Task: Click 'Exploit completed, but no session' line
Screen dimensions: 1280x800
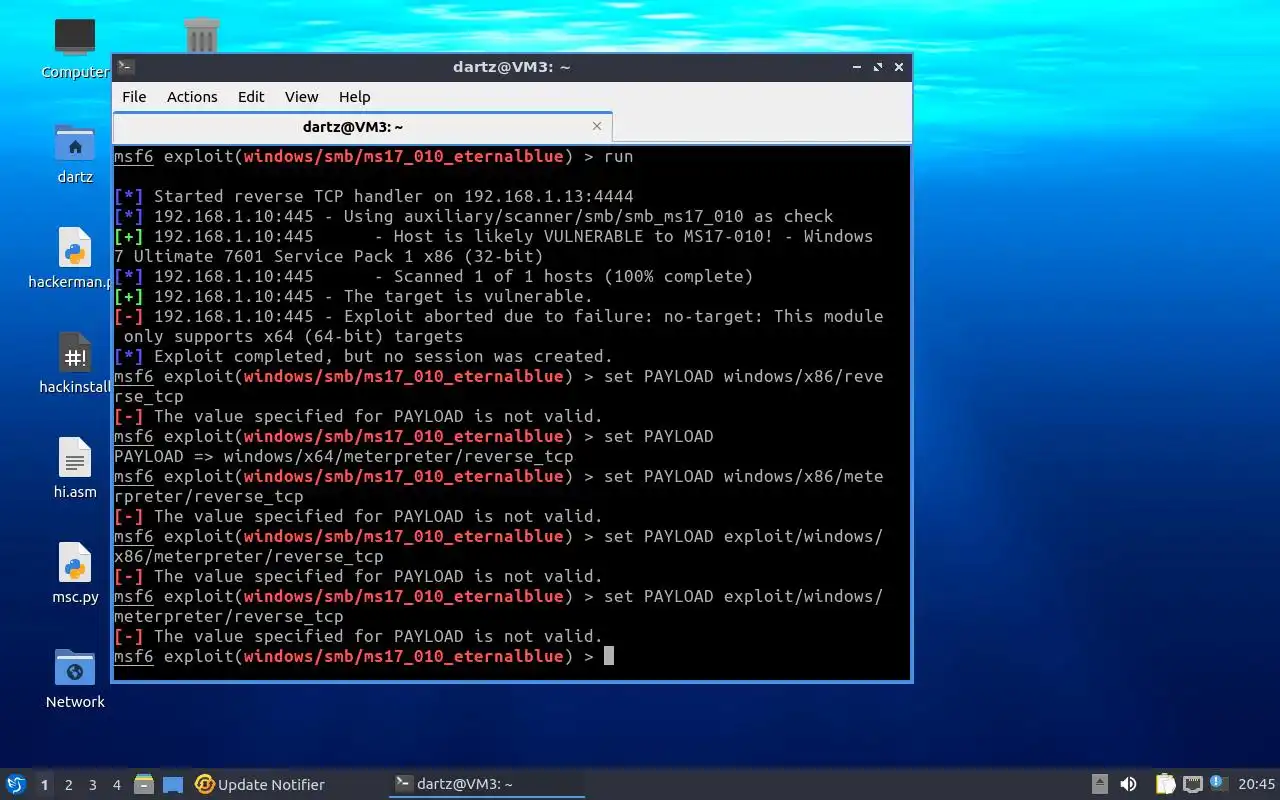Action: click(x=364, y=356)
